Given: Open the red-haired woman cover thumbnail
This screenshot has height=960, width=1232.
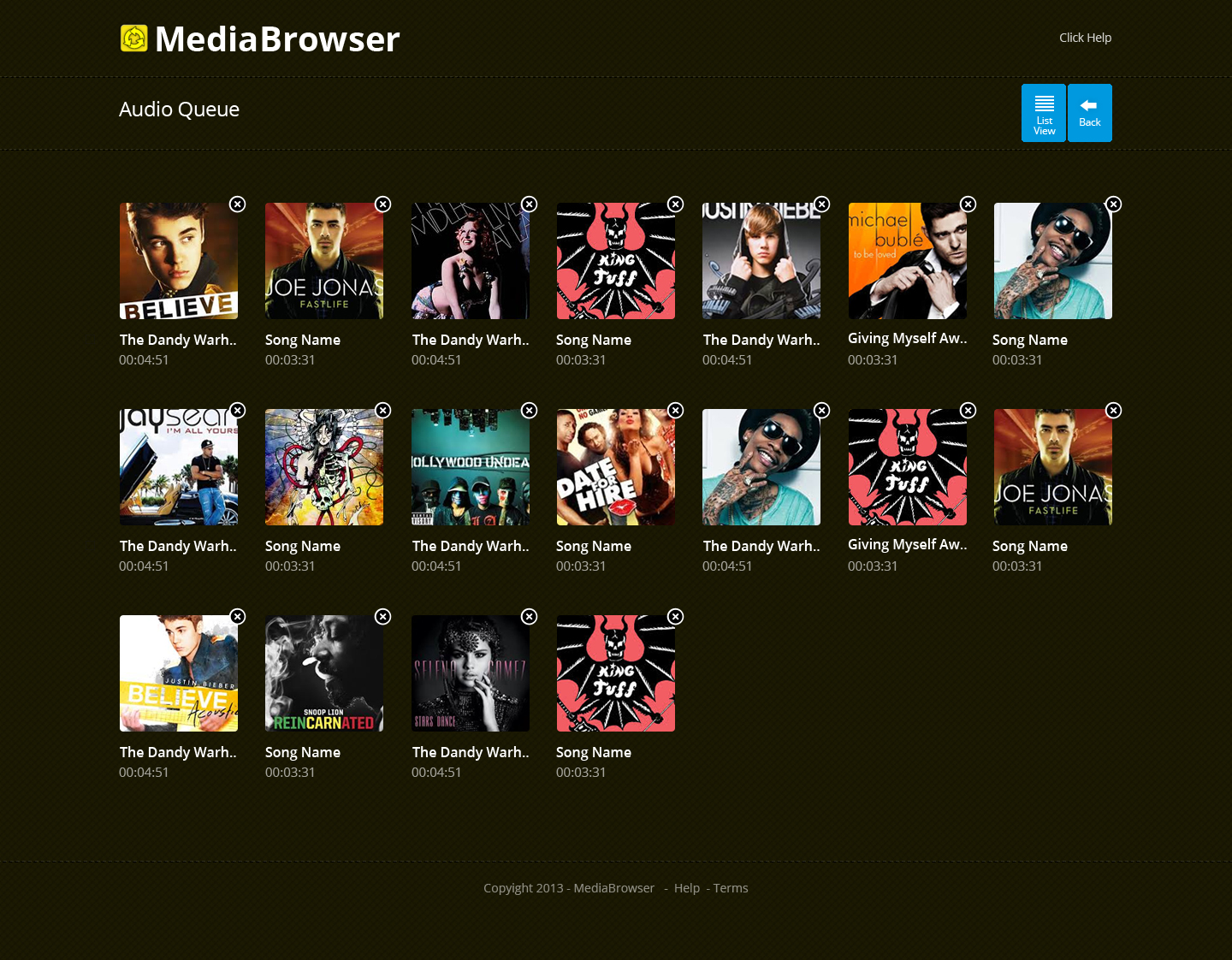Looking at the screenshot, I should (x=471, y=261).
